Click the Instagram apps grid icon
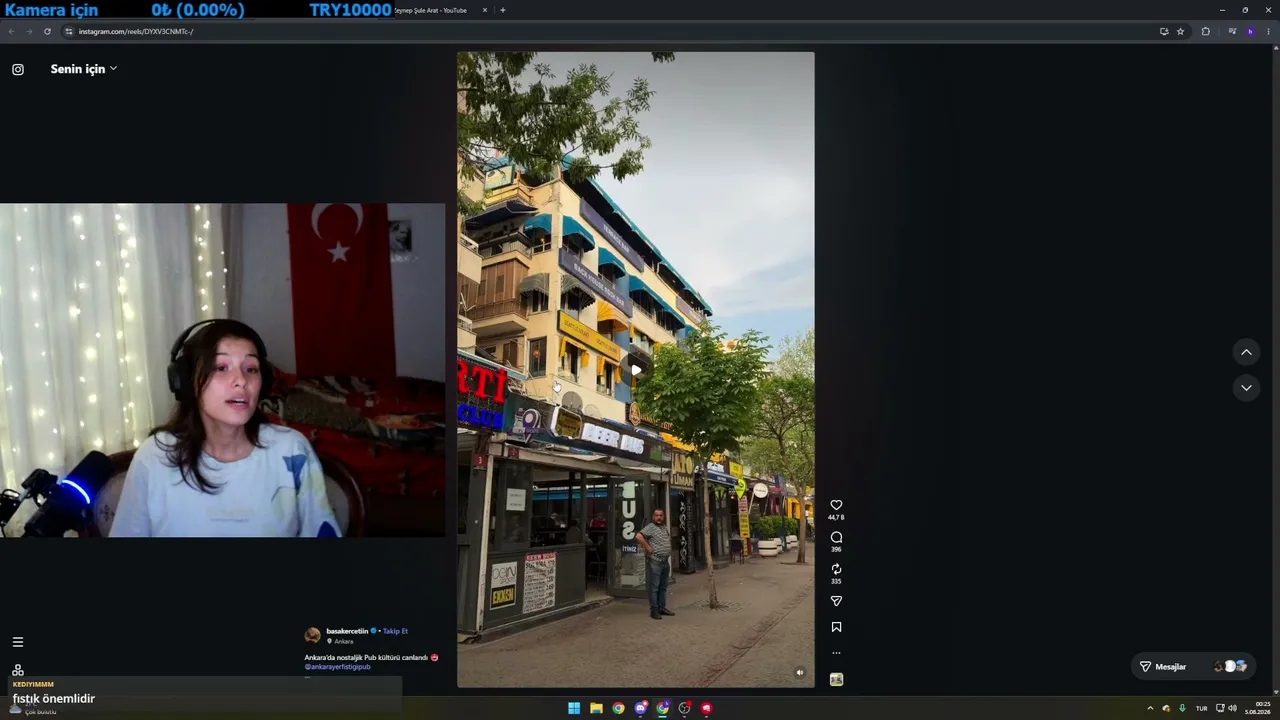Image resolution: width=1280 pixels, height=720 pixels. point(18,670)
